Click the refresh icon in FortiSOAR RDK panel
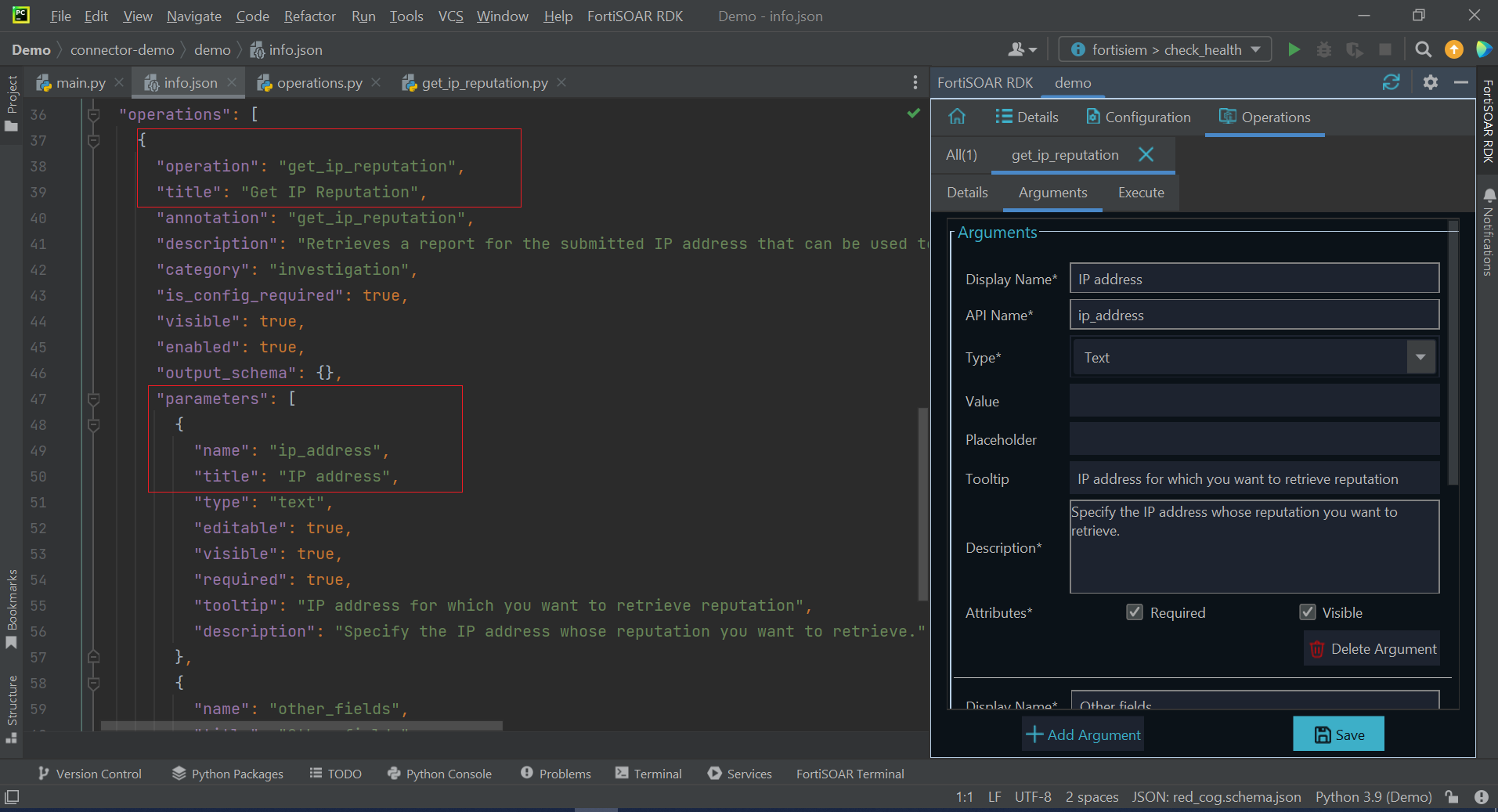 click(1391, 82)
